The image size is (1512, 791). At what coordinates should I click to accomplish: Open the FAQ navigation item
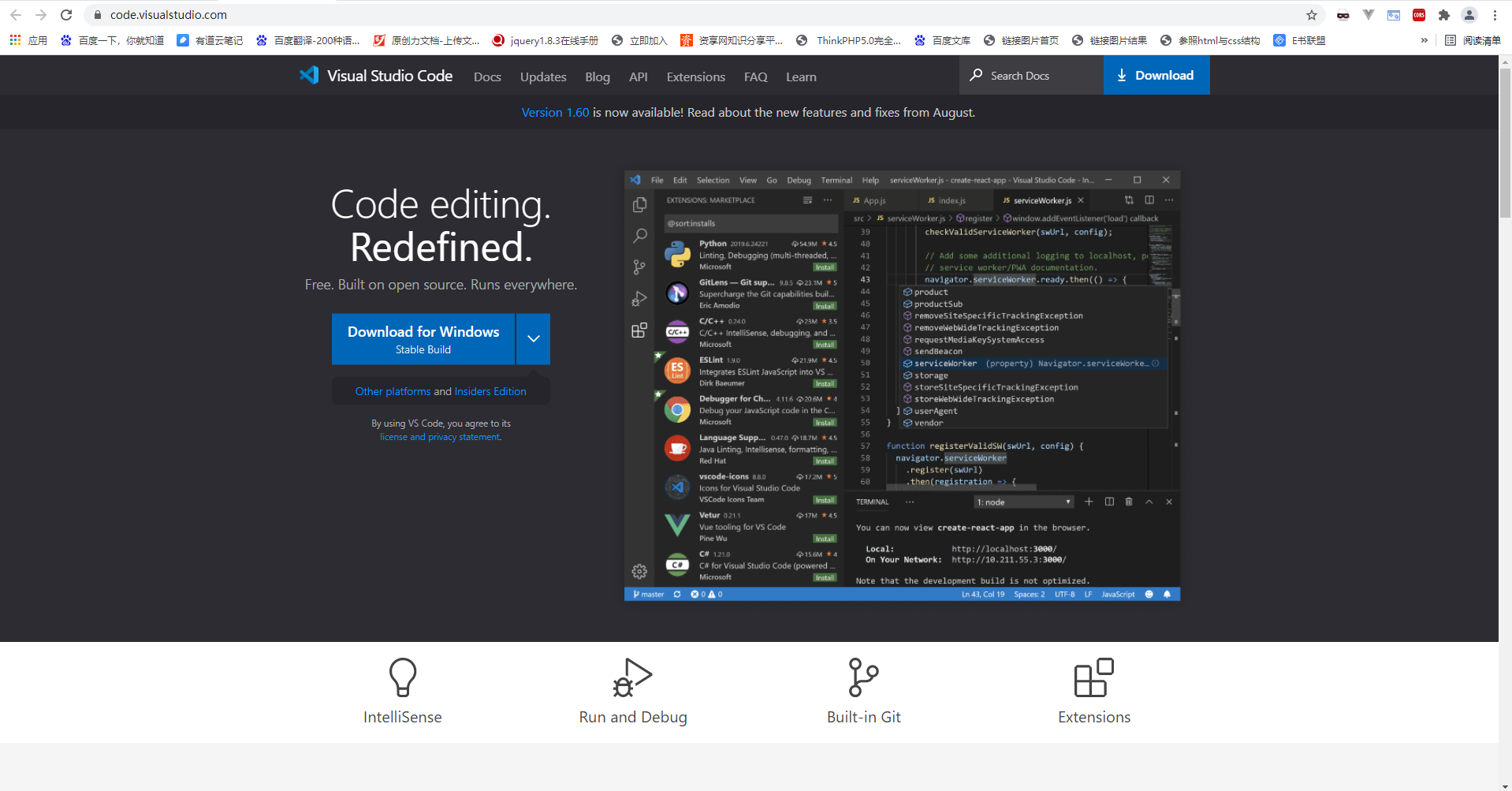(x=755, y=76)
